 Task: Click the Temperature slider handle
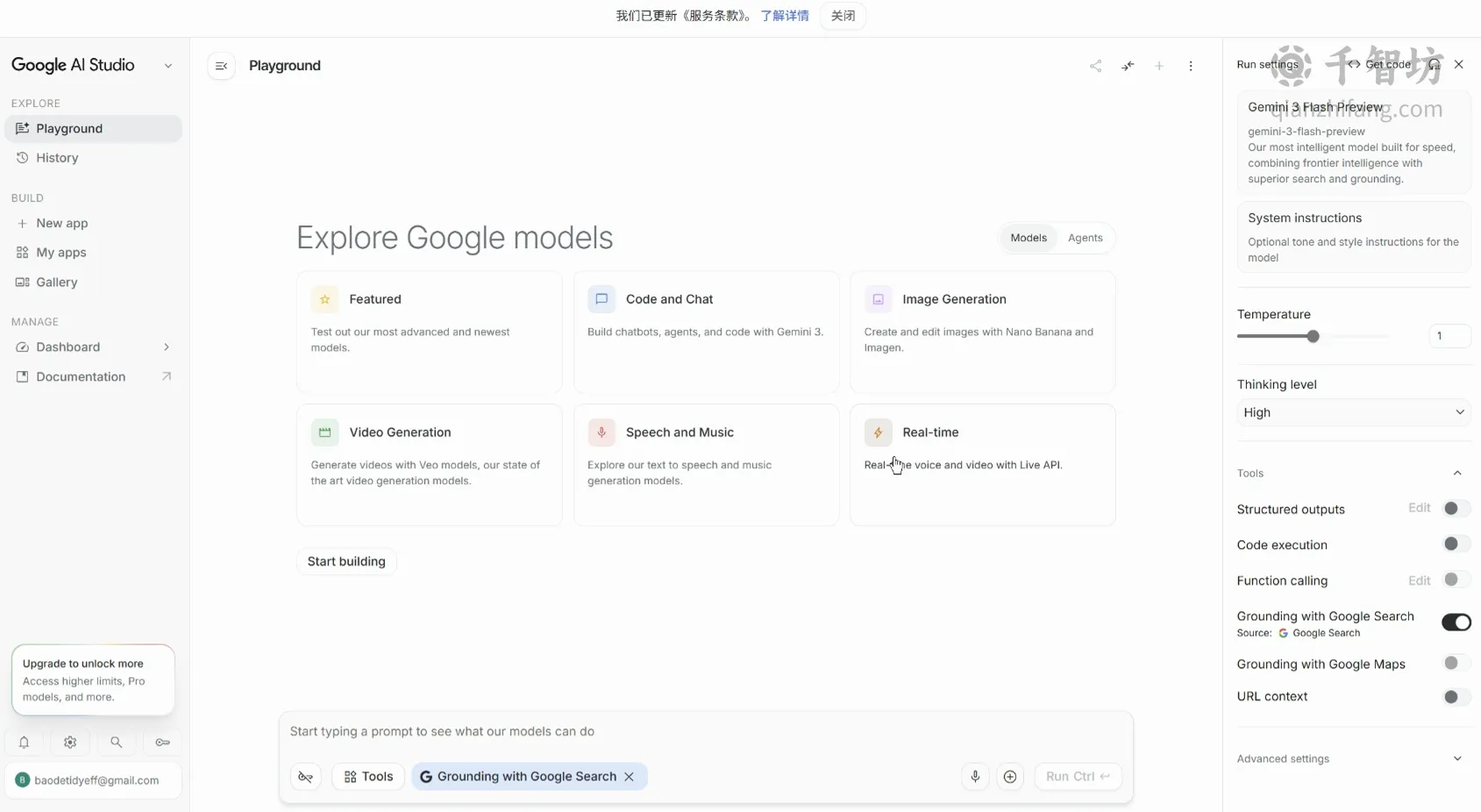[x=1313, y=337]
